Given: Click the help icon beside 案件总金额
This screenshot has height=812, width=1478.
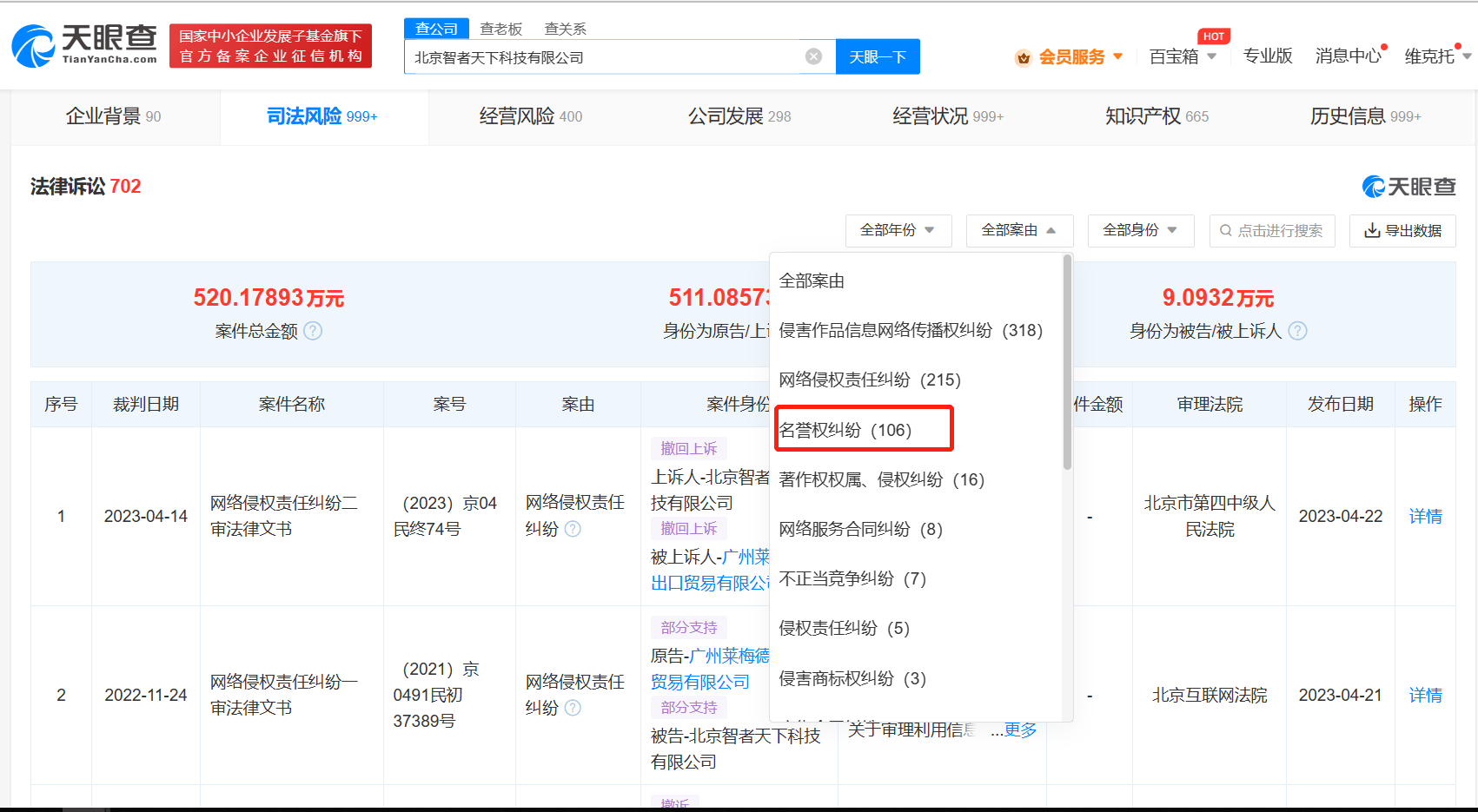Looking at the screenshot, I should (313, 331).
